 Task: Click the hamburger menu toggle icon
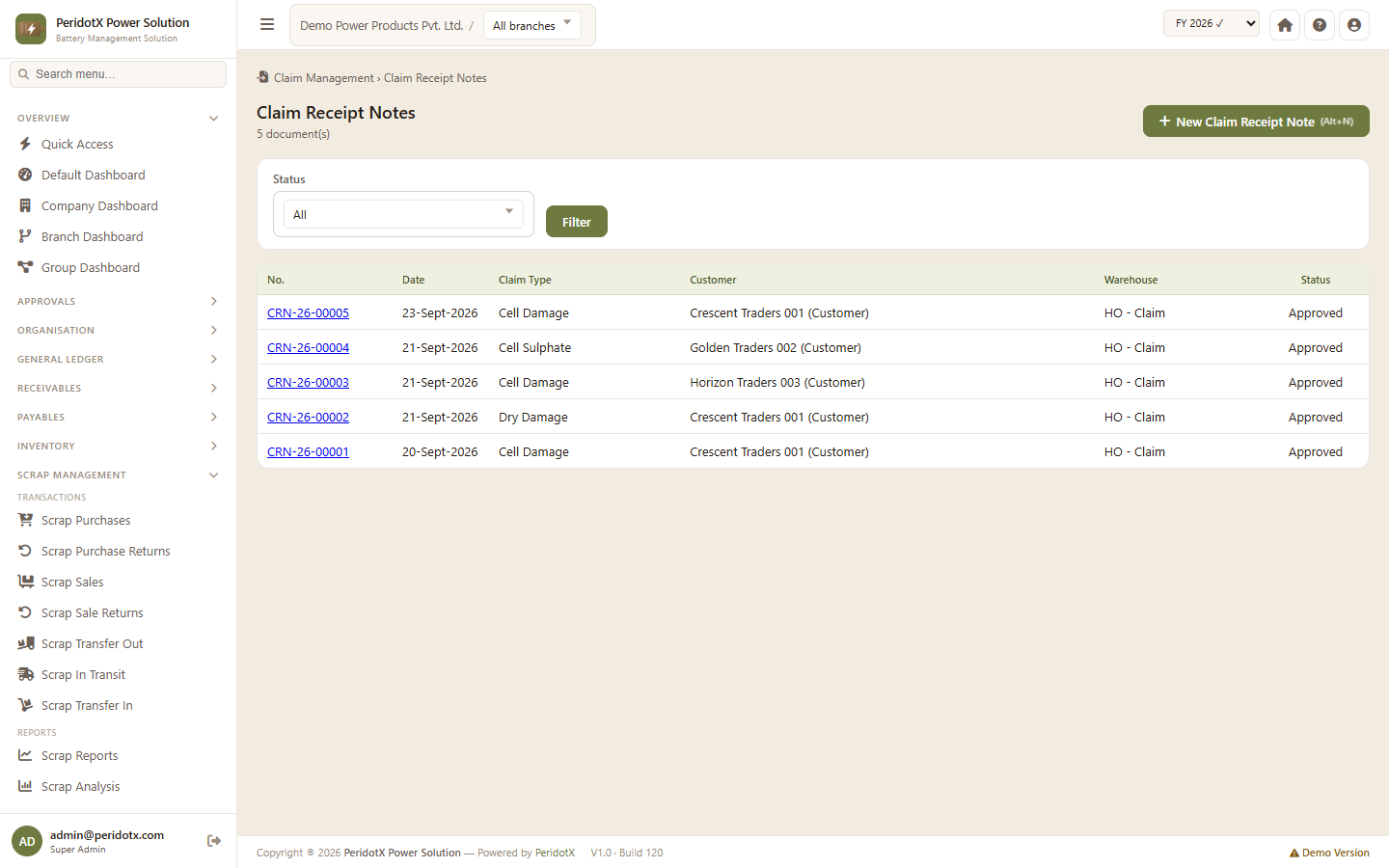click(267, 25)
